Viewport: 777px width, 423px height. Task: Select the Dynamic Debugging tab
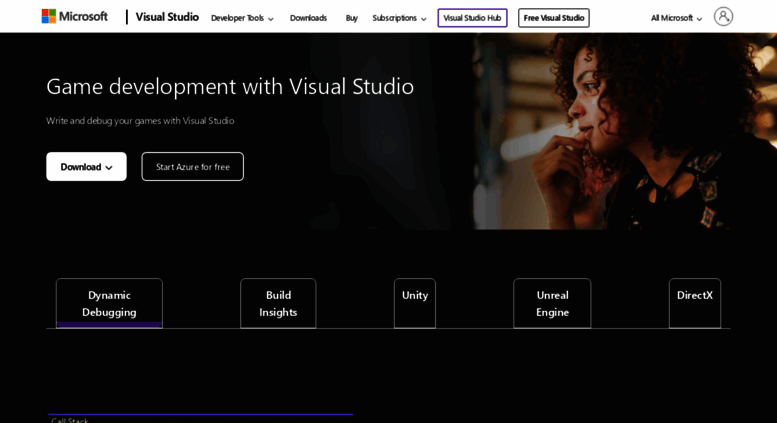coord(109,303)
